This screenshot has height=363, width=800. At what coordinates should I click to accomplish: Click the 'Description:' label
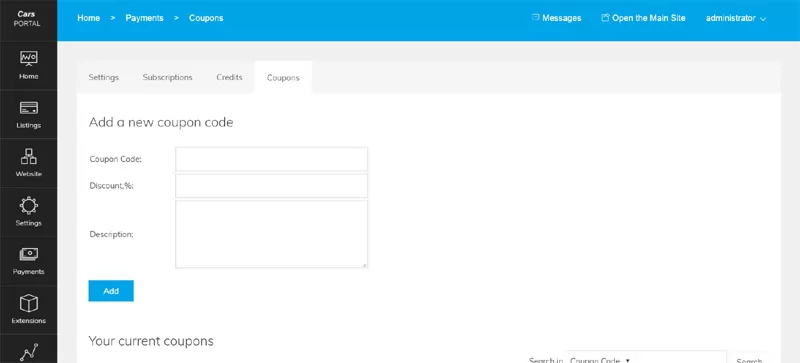[x=111, y=234]
